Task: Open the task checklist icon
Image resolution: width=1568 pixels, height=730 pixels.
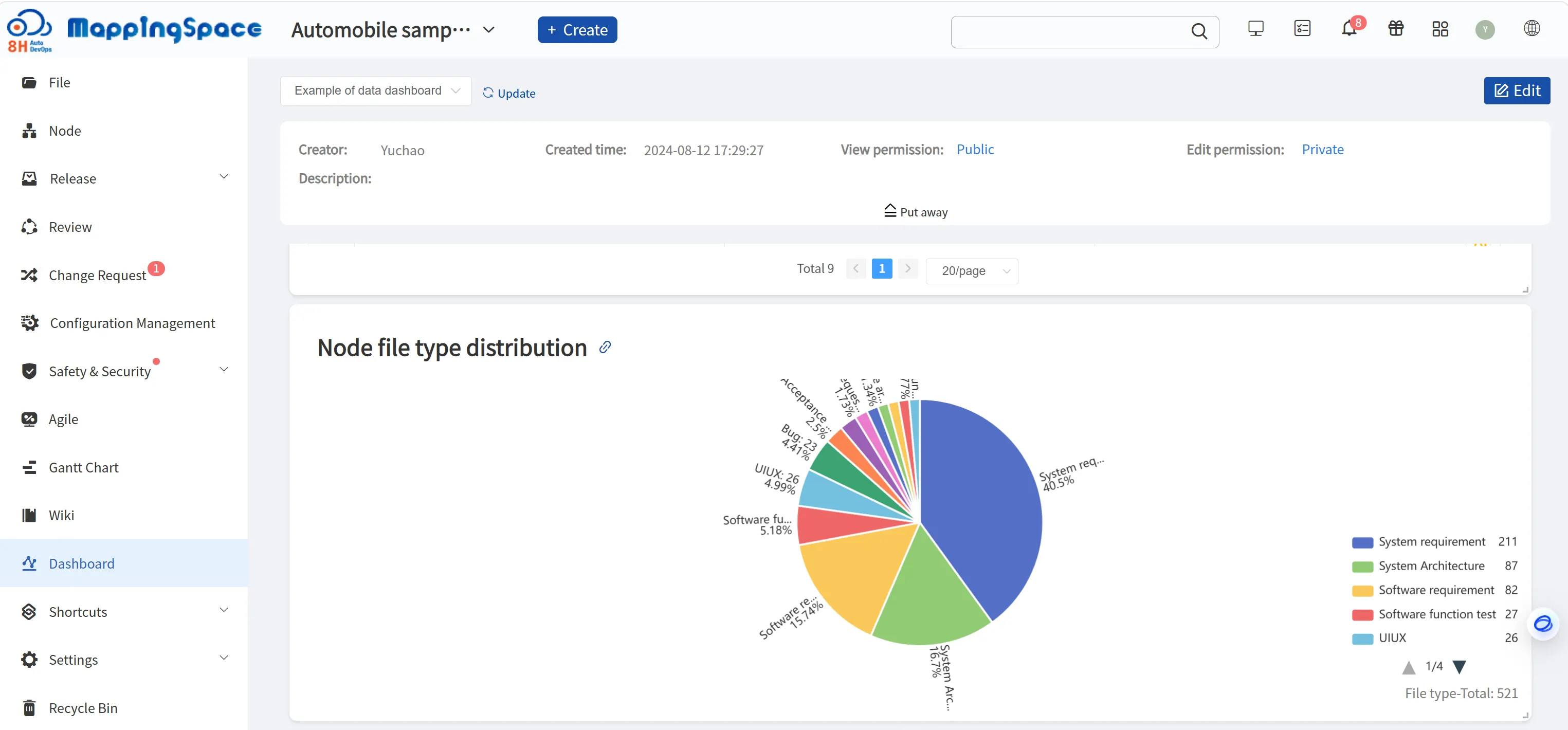Action: [1302, 29]
